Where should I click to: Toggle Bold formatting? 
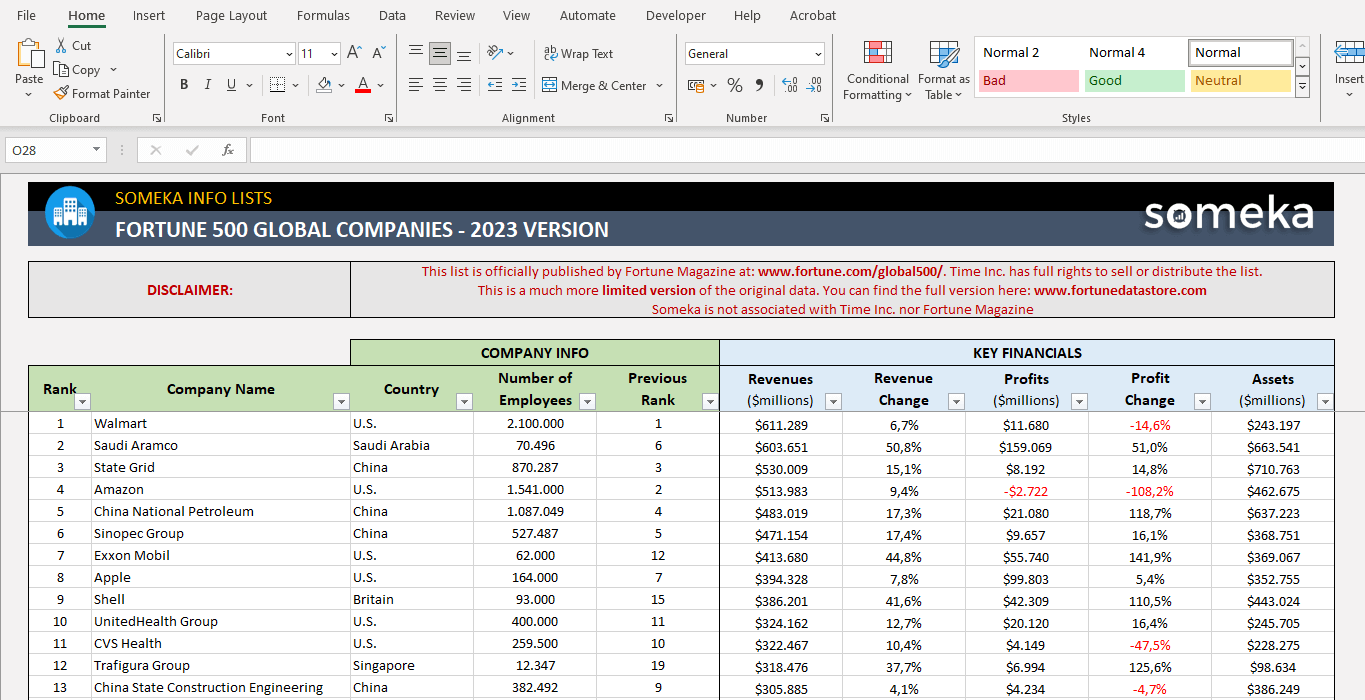[x=184, y=86]
